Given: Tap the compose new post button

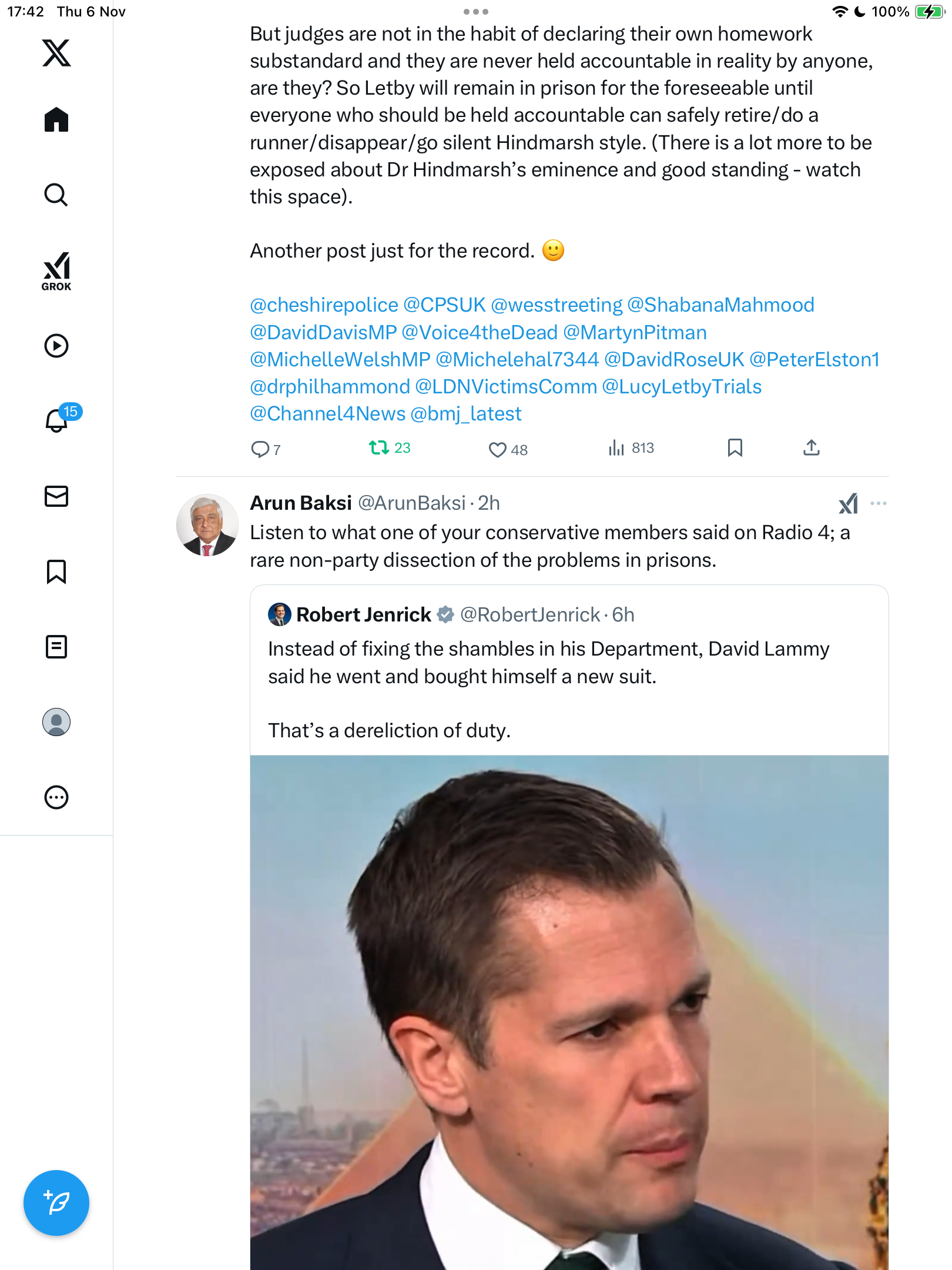Looking at the screenshot, I should point(56,1203).
